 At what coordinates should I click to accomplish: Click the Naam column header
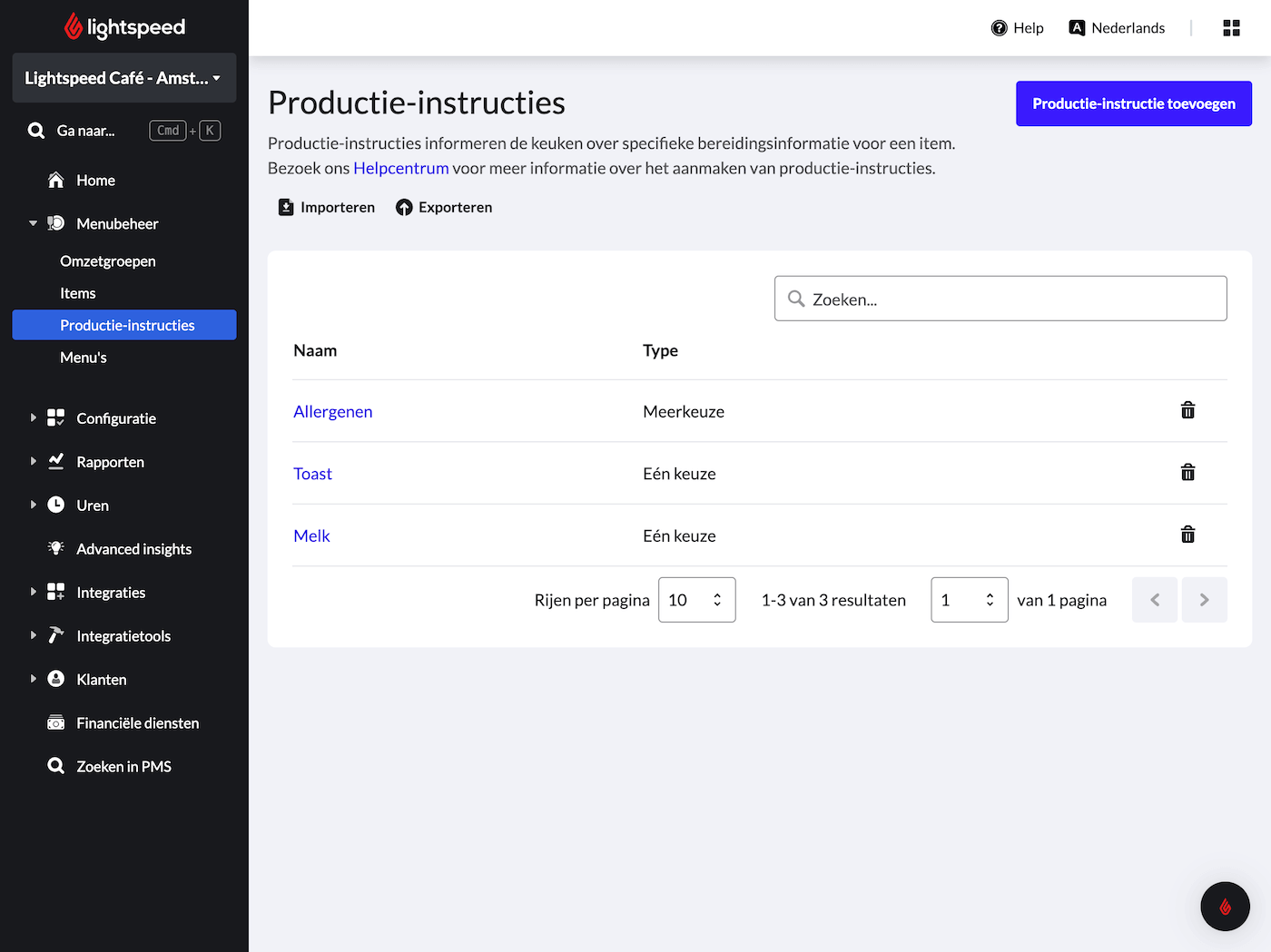coord(315,350)
